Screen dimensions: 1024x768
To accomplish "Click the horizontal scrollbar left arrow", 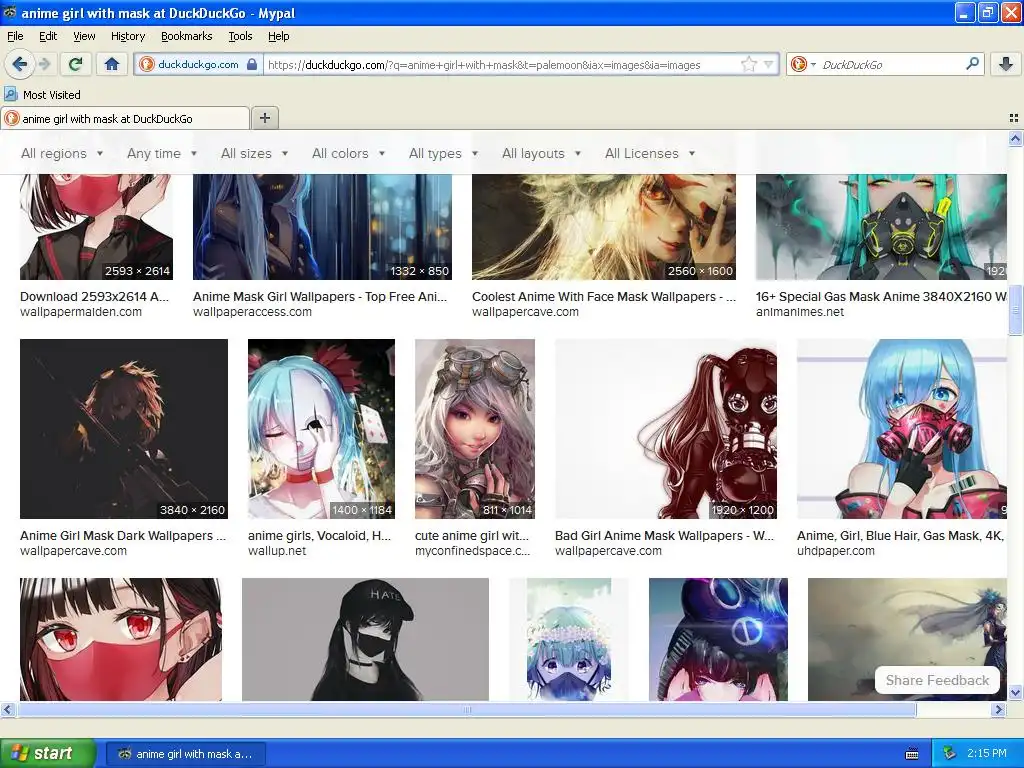I will click(x=7, y=709).
